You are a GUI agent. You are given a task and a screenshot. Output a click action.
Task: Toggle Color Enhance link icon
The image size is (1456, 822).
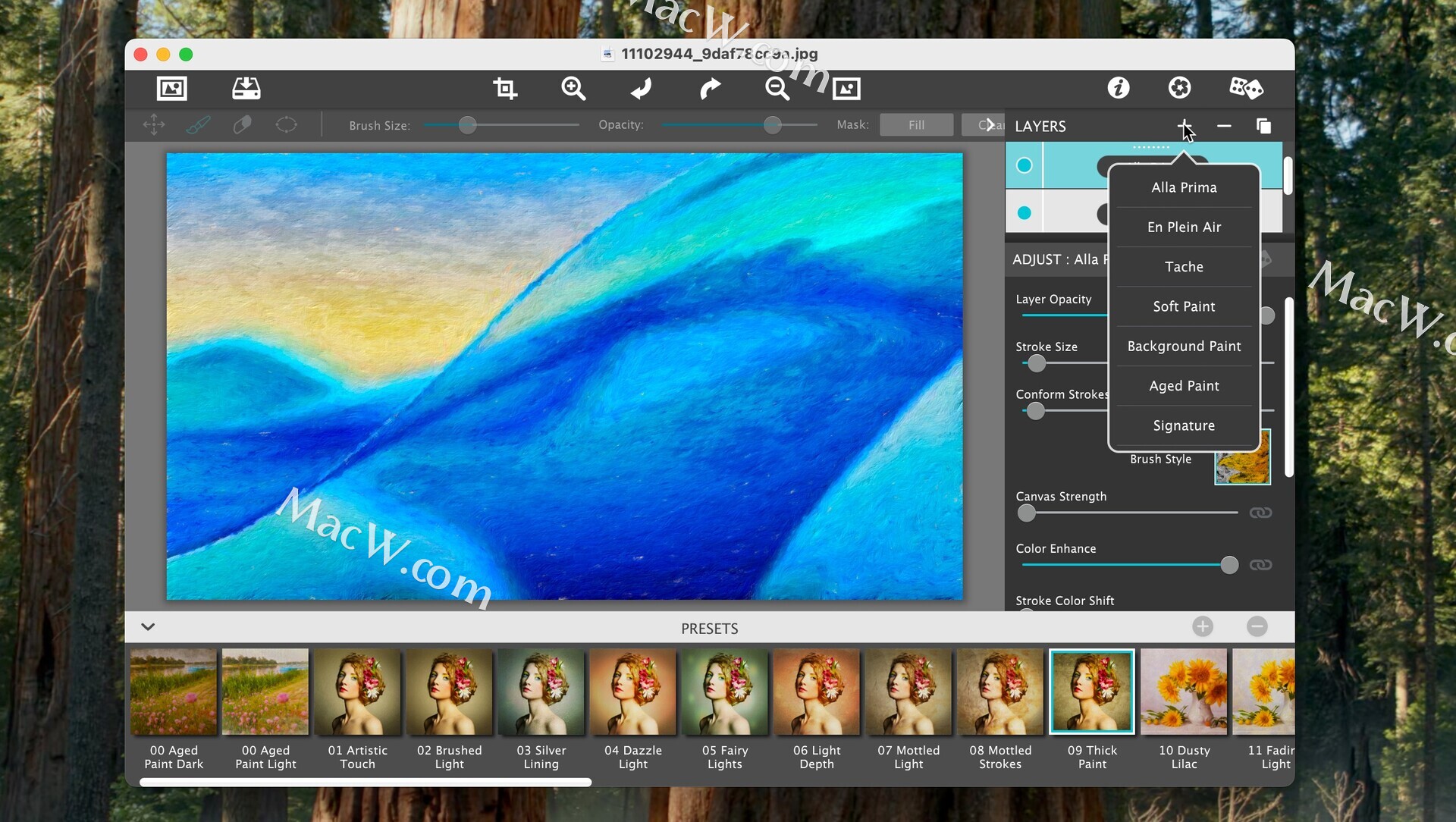[x=1260, y=565]
